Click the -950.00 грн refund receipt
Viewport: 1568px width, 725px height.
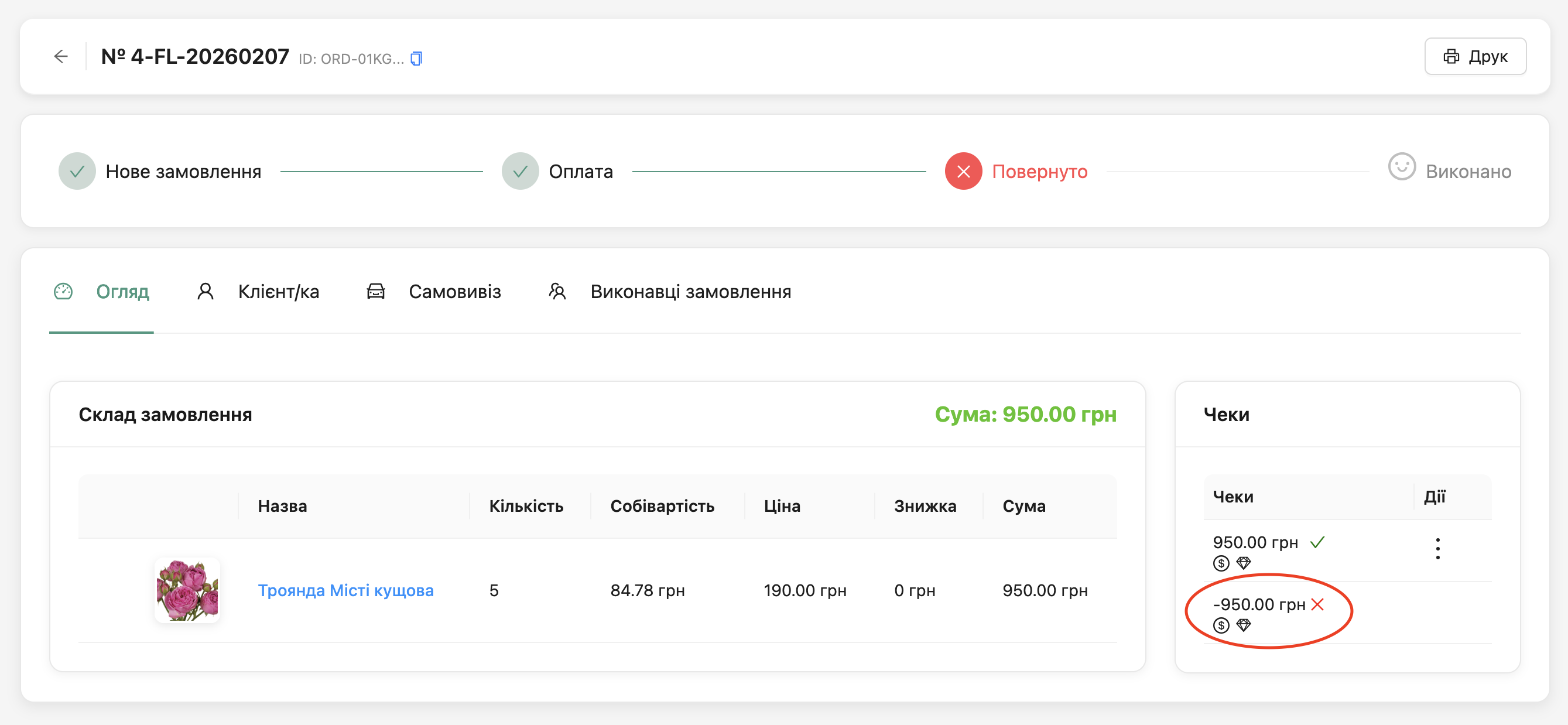[1258, 604]
